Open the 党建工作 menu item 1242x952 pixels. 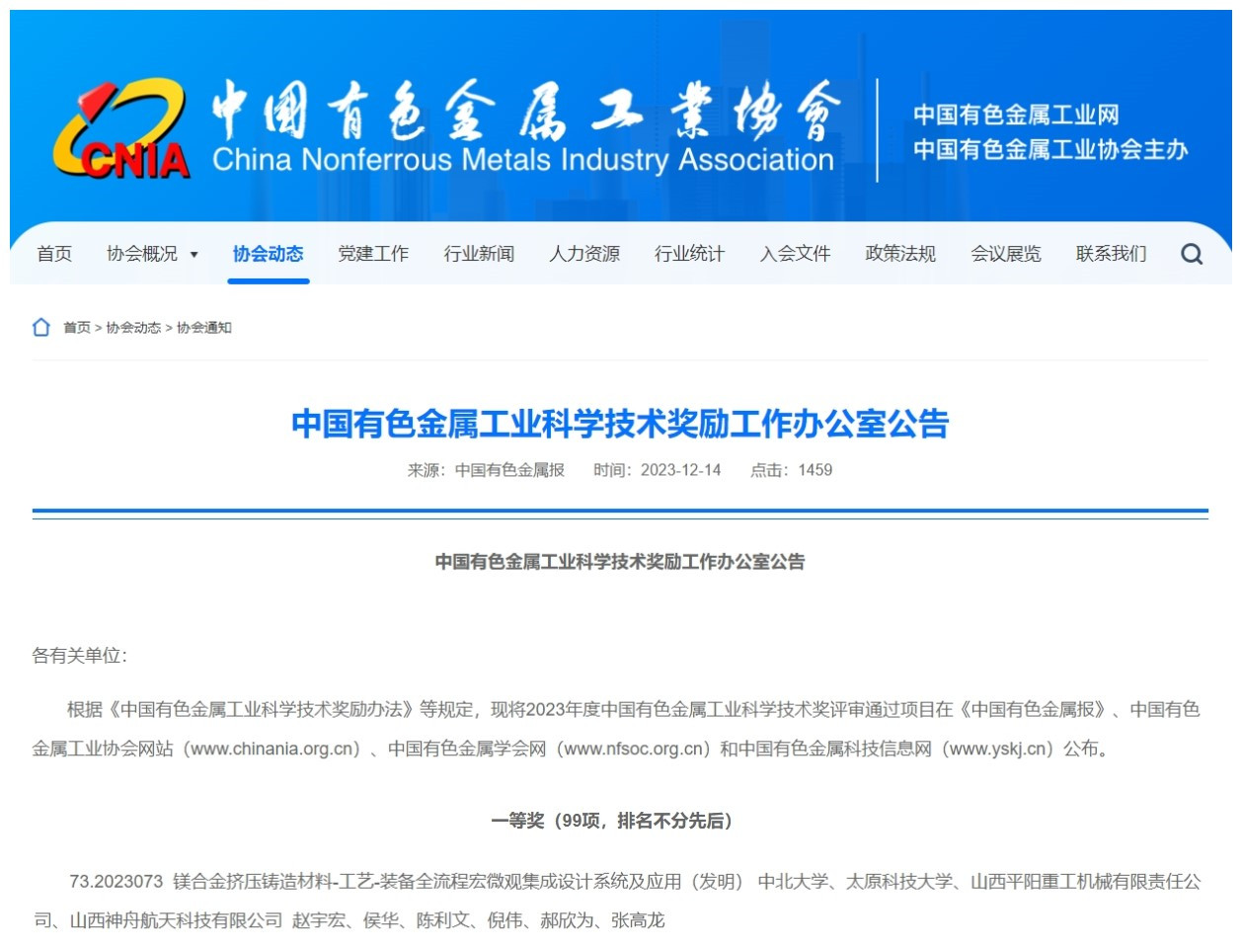click(373, 254)
